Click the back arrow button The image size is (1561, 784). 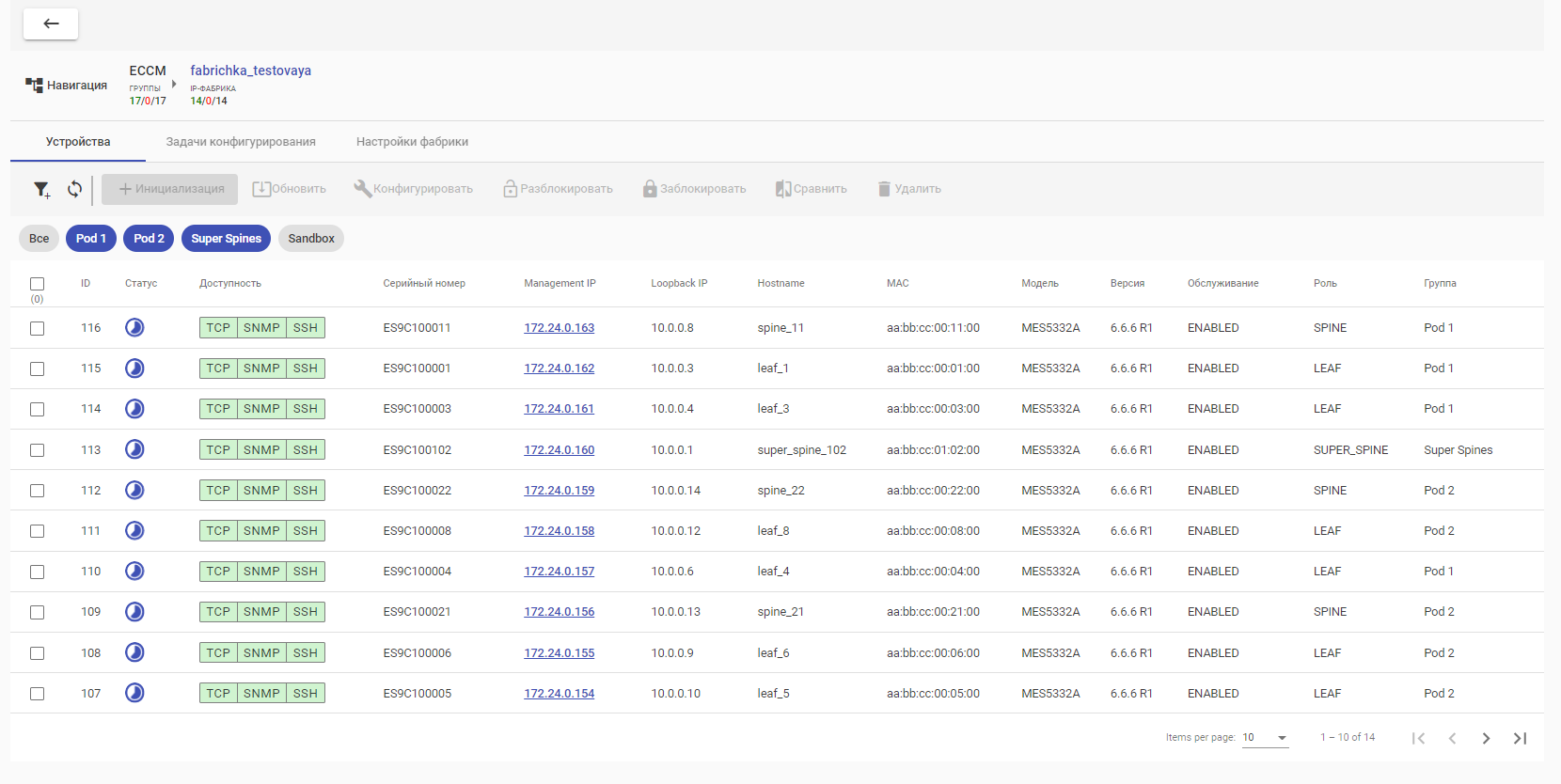point(51,24)
